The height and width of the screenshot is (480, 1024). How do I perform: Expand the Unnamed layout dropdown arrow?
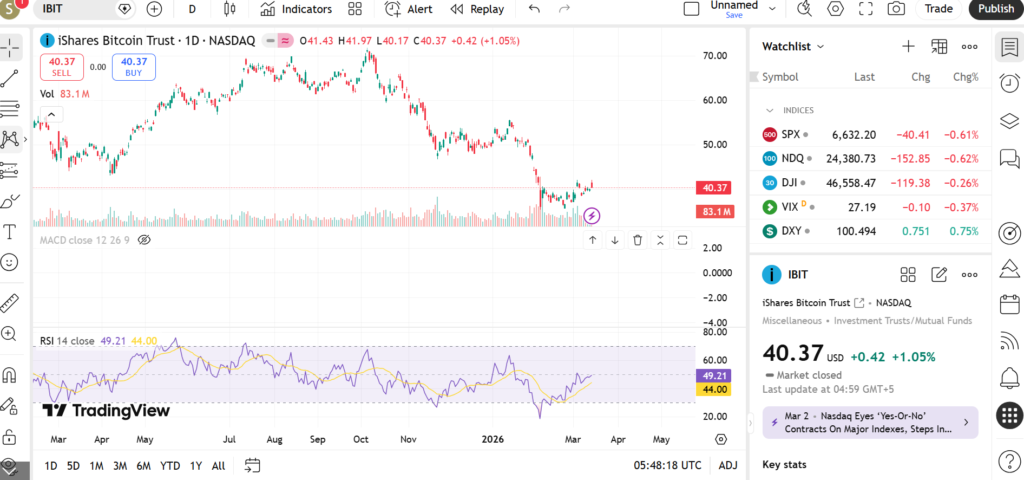pyautogui.click(x=770, y=6)
